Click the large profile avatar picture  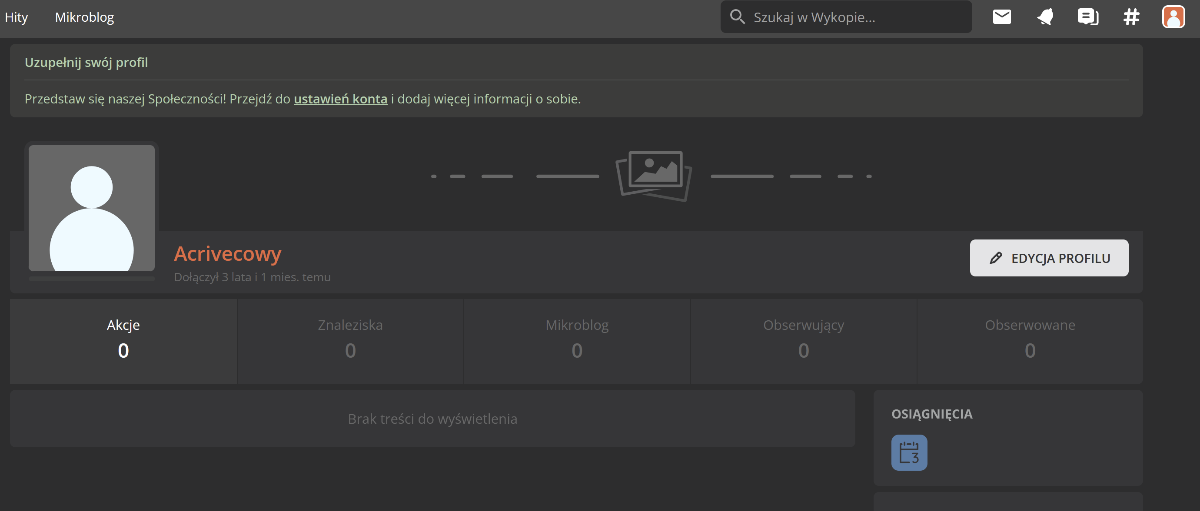92,208
